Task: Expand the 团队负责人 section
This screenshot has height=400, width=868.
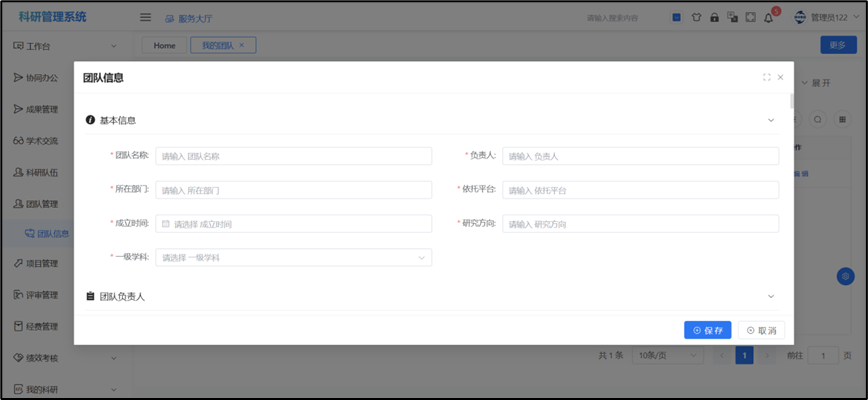Action: pyautogui.click(x=770, y=296)
